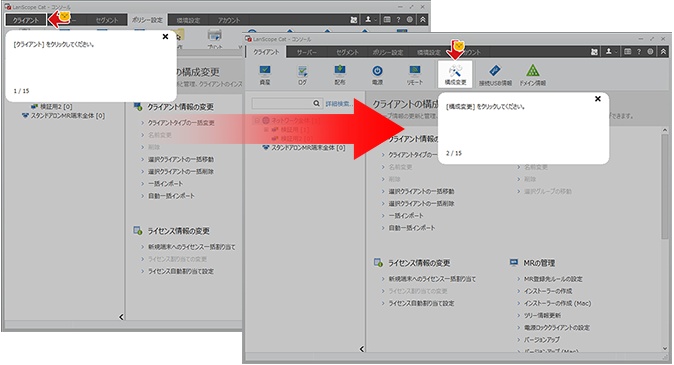Click ライセンス情報の変更 section icon in back window
Viewport: 674px width, 365px height.
(138, 231)
